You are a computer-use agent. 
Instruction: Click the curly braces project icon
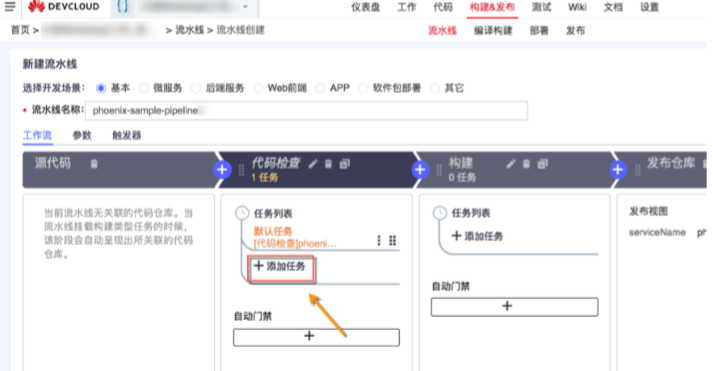(x=122, y=6)
